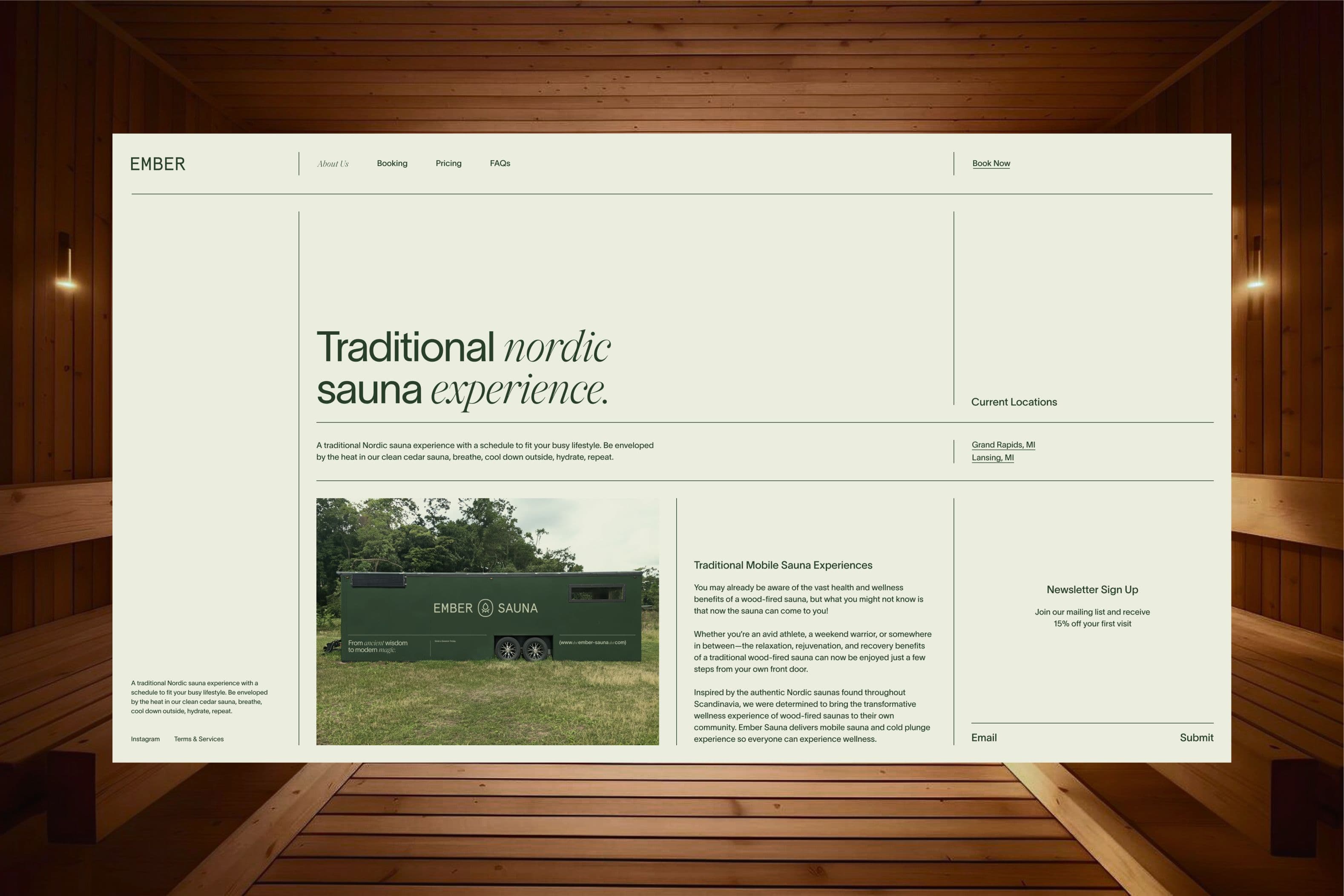Viewport: 1344px width, 896px height.
Task: Click the Current Locations heading
Action: [1014, 402]
